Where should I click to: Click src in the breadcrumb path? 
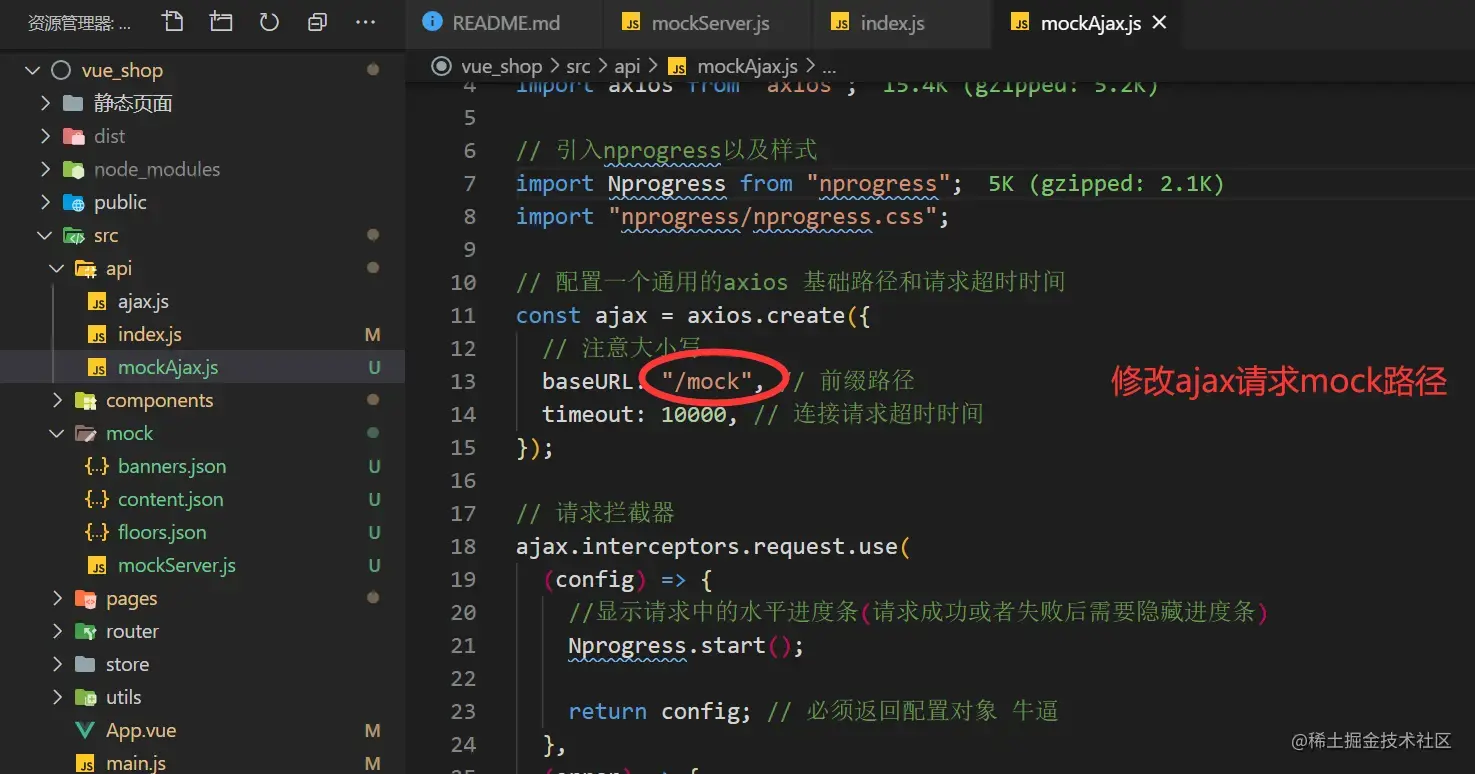click(578, 66)
